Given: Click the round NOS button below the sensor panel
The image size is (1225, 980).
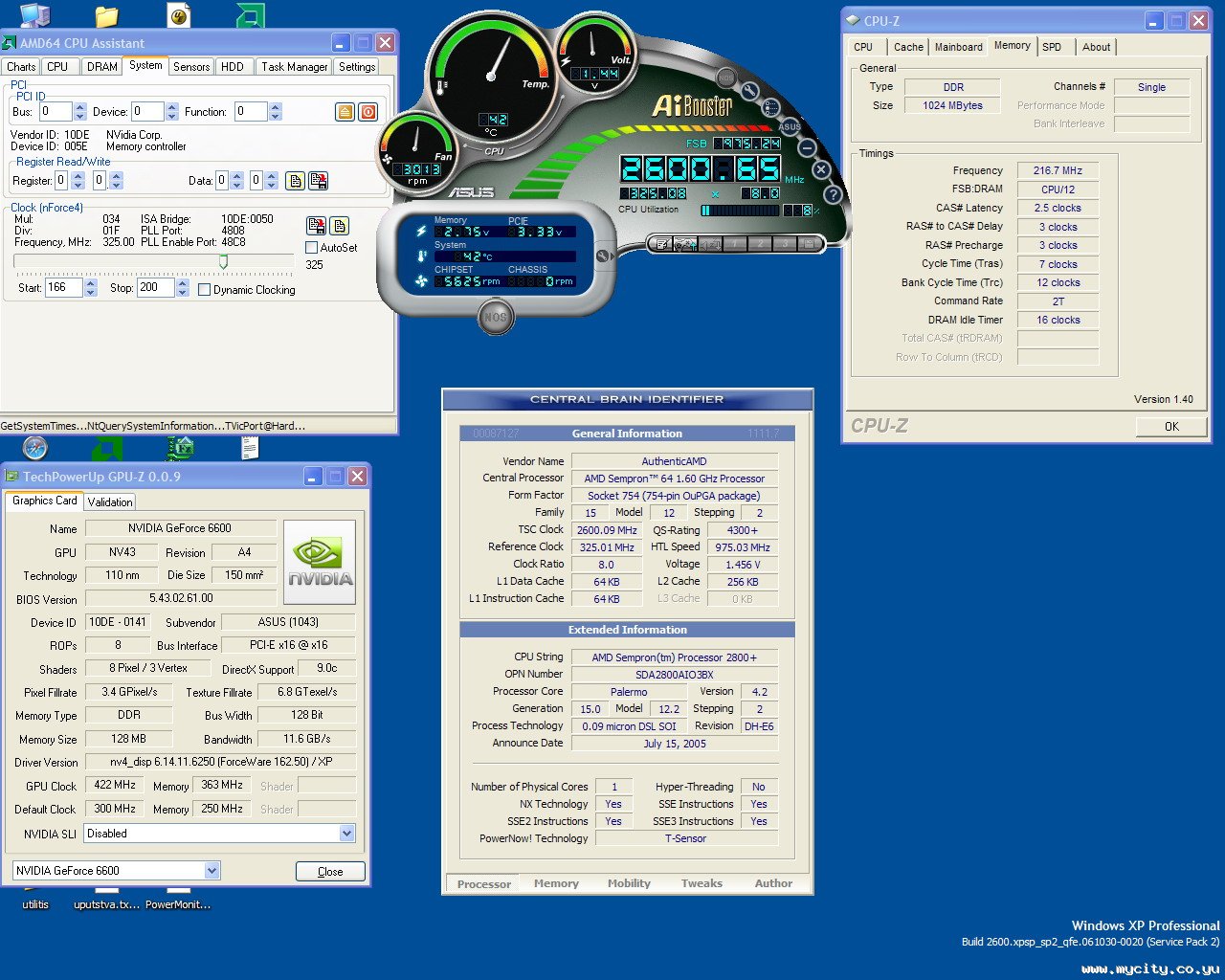Looking at the screenshot, I should [x=495, y=317].
